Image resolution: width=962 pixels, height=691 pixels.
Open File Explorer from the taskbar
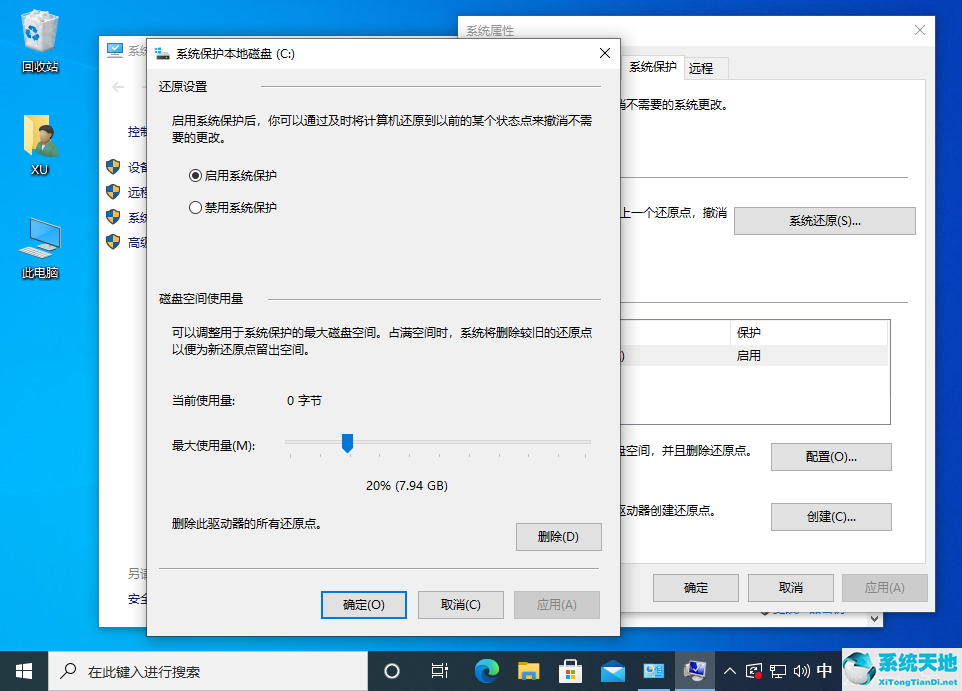click(x=528, y=671)
